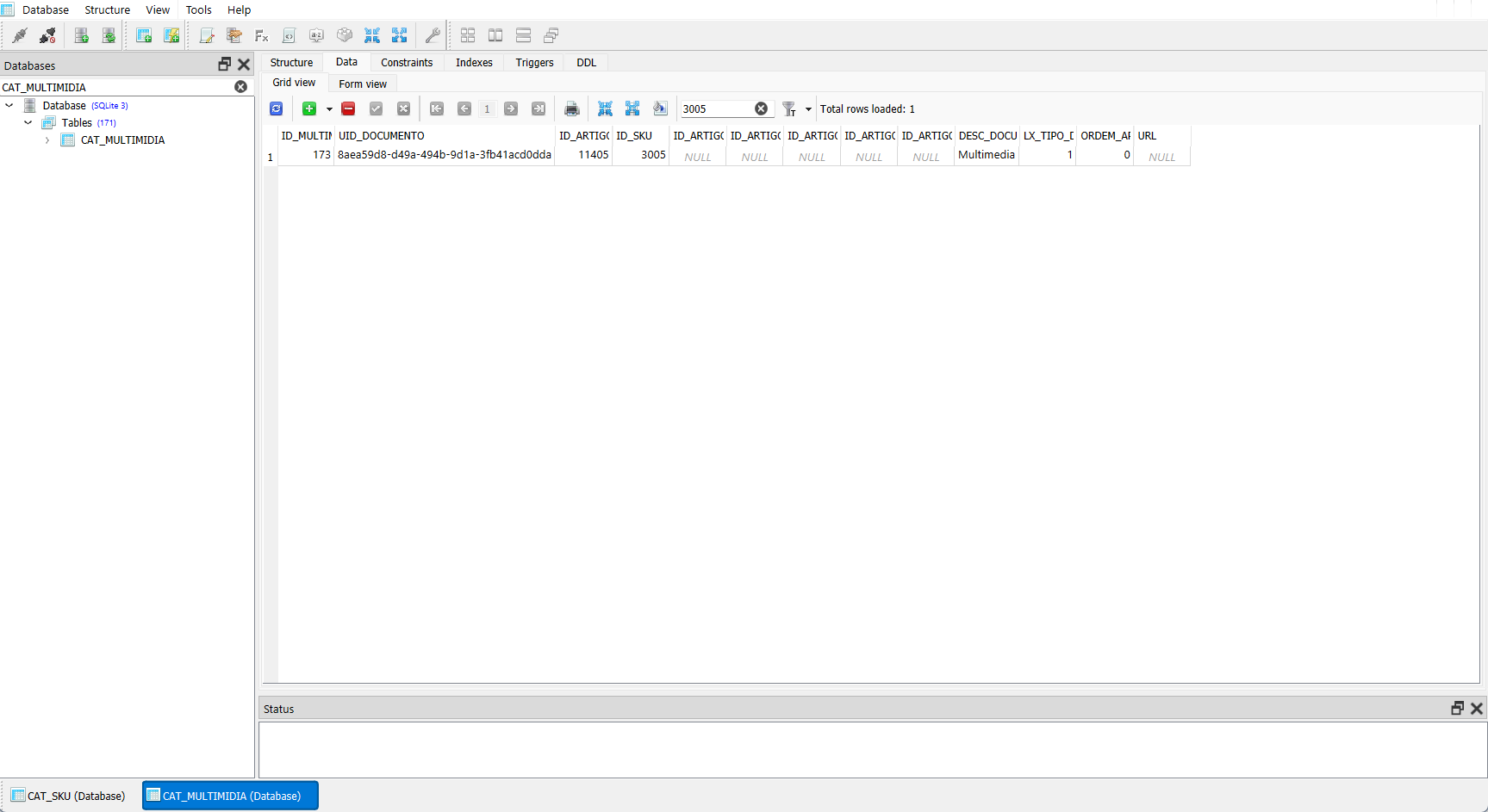Viewport: 1488px width, 812px height.
Task: Switch to Form view tab
Action: tap(363, 84)
